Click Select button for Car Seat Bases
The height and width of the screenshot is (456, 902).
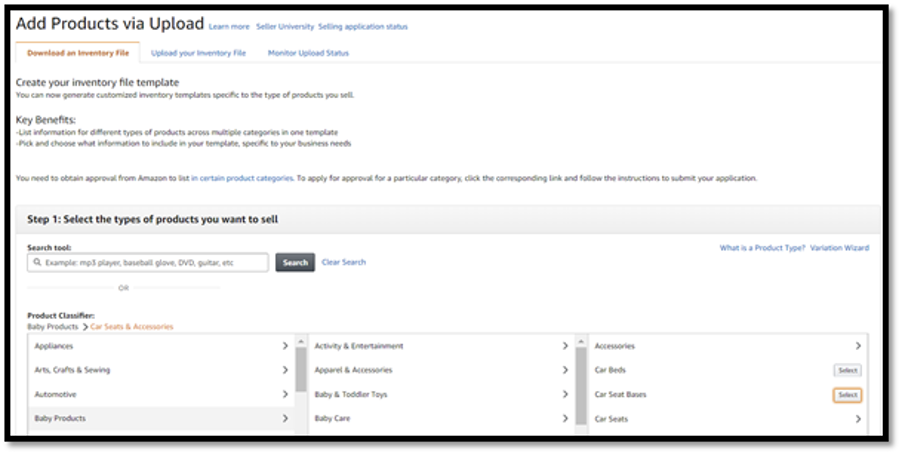[x=847, y=395]
